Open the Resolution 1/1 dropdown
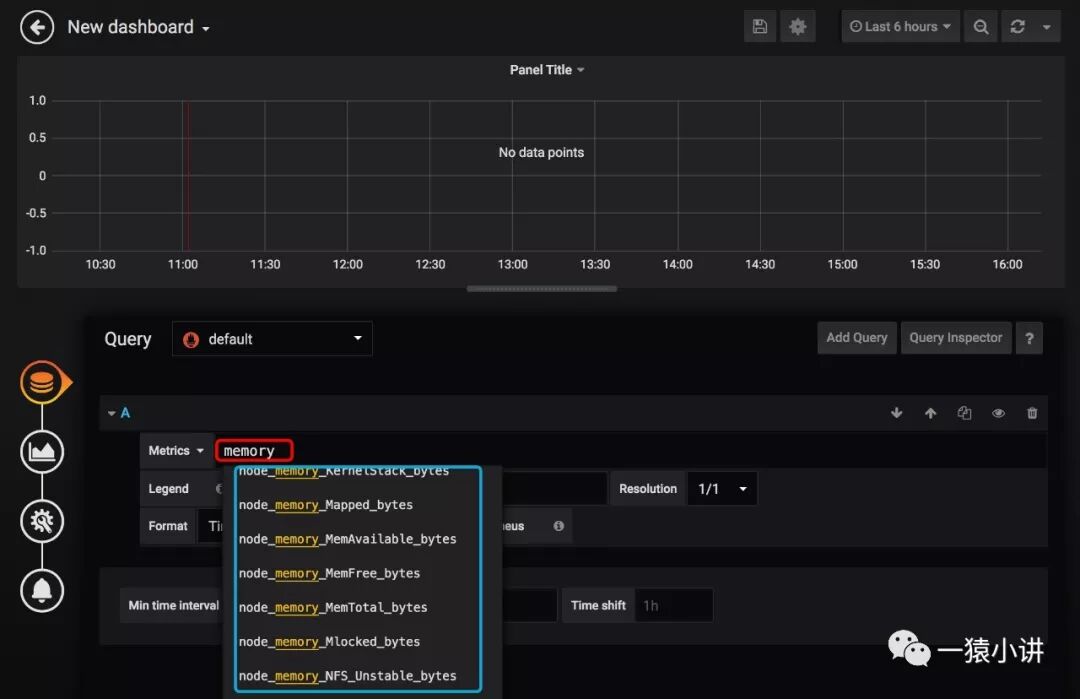 (722, 488)
